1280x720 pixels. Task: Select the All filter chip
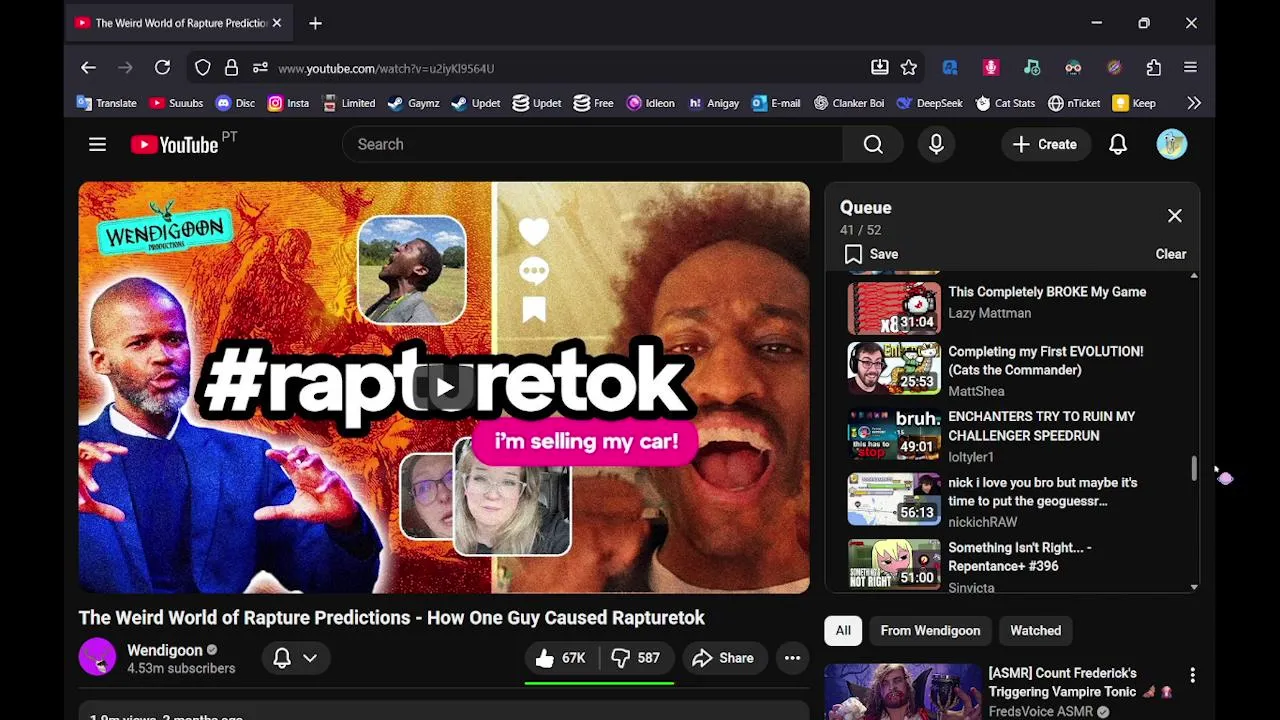click(x=843, y=631)
